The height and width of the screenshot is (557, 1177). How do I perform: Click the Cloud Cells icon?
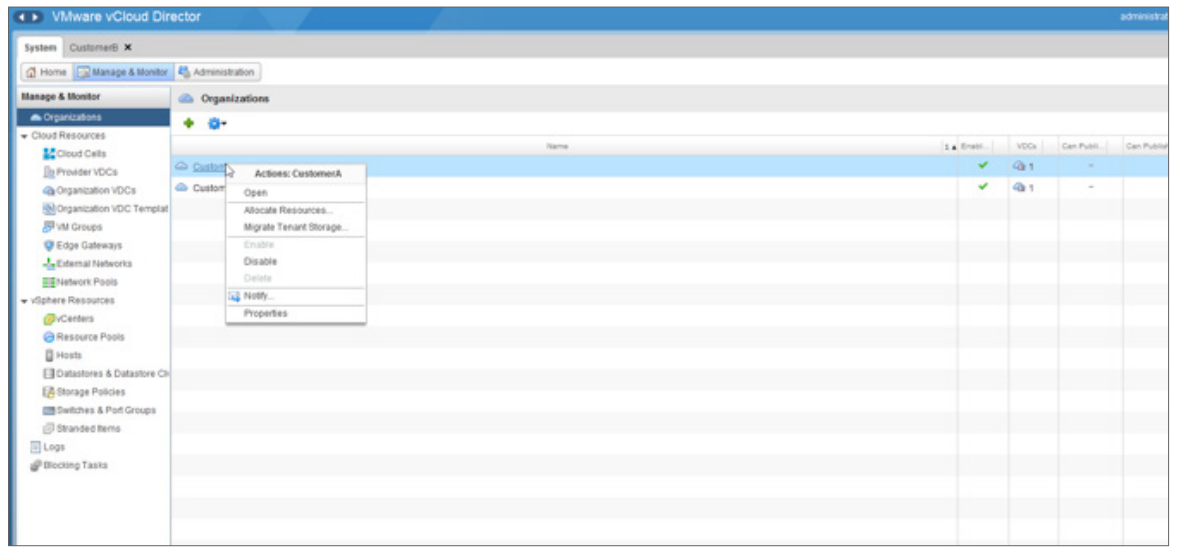[x=50, y=154]
